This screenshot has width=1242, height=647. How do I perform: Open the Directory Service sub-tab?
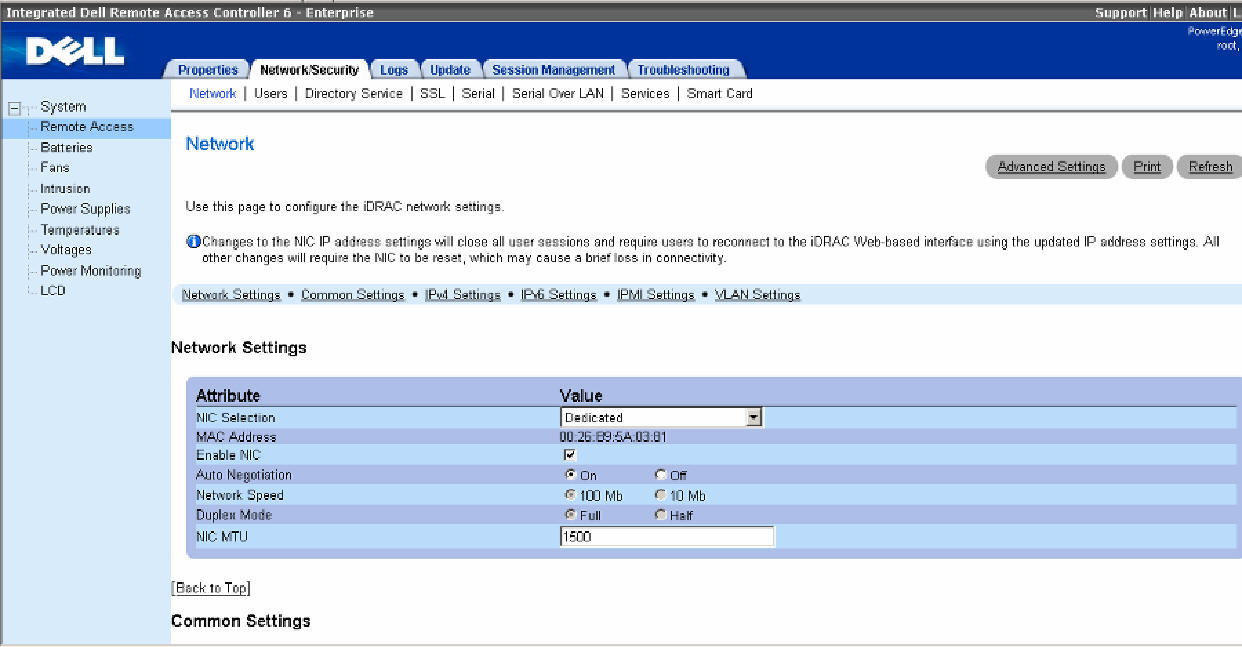[x=354, y=93]
